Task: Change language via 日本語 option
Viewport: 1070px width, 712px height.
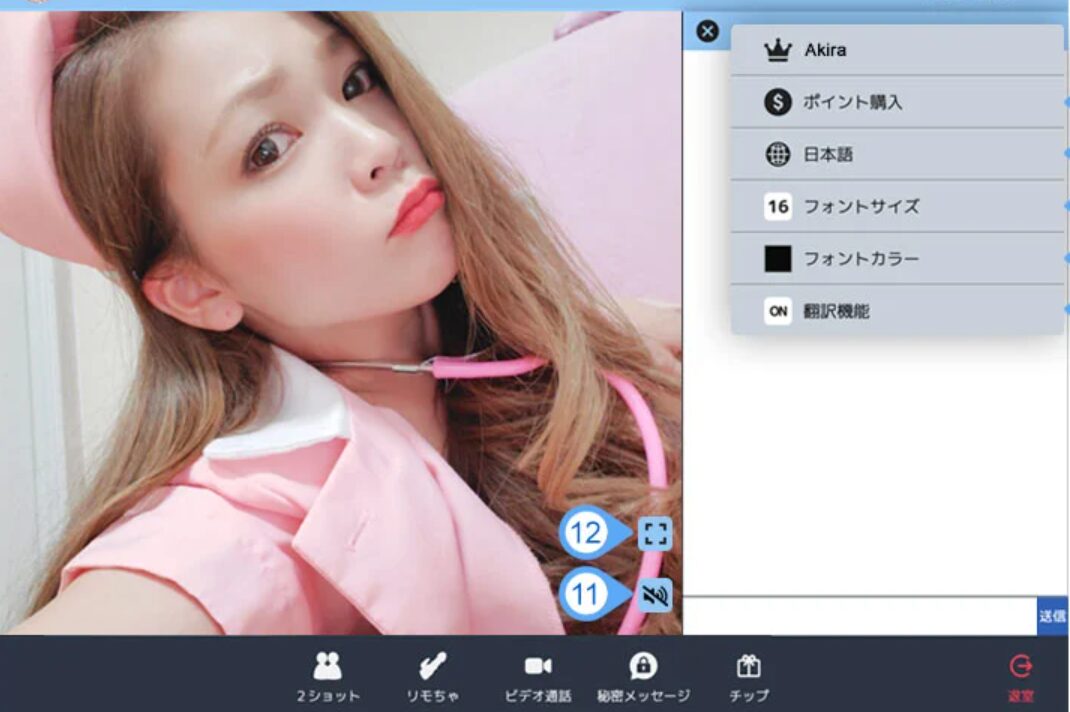Action: tap(828, 155)
